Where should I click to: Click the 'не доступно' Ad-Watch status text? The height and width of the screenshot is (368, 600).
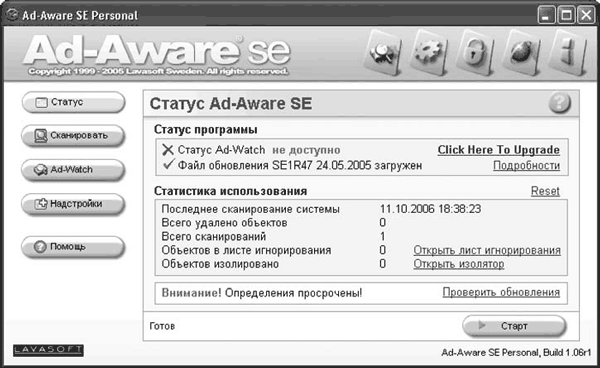coord(306,150)
